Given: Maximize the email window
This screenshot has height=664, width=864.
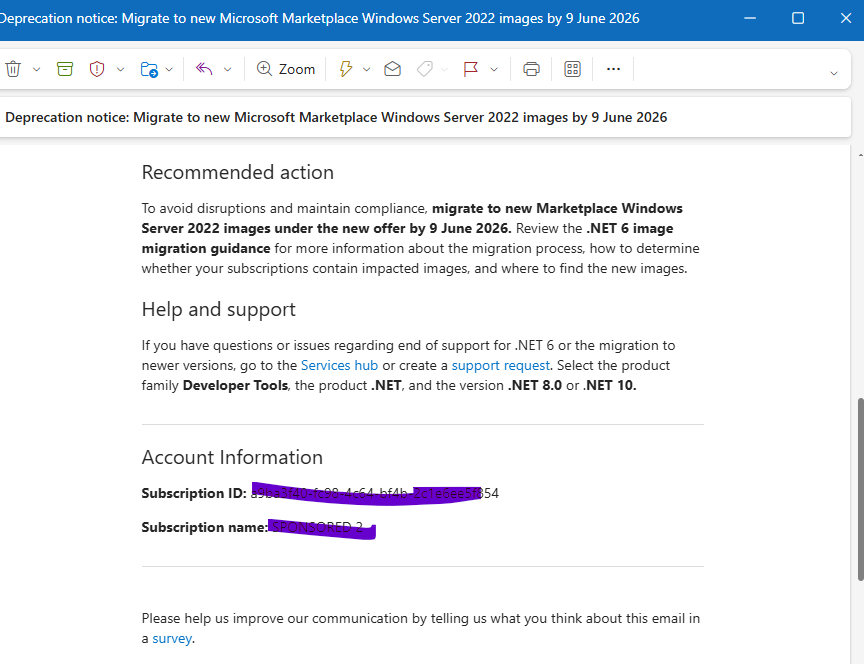Looking at the screenshot, I should pos(798,18).
